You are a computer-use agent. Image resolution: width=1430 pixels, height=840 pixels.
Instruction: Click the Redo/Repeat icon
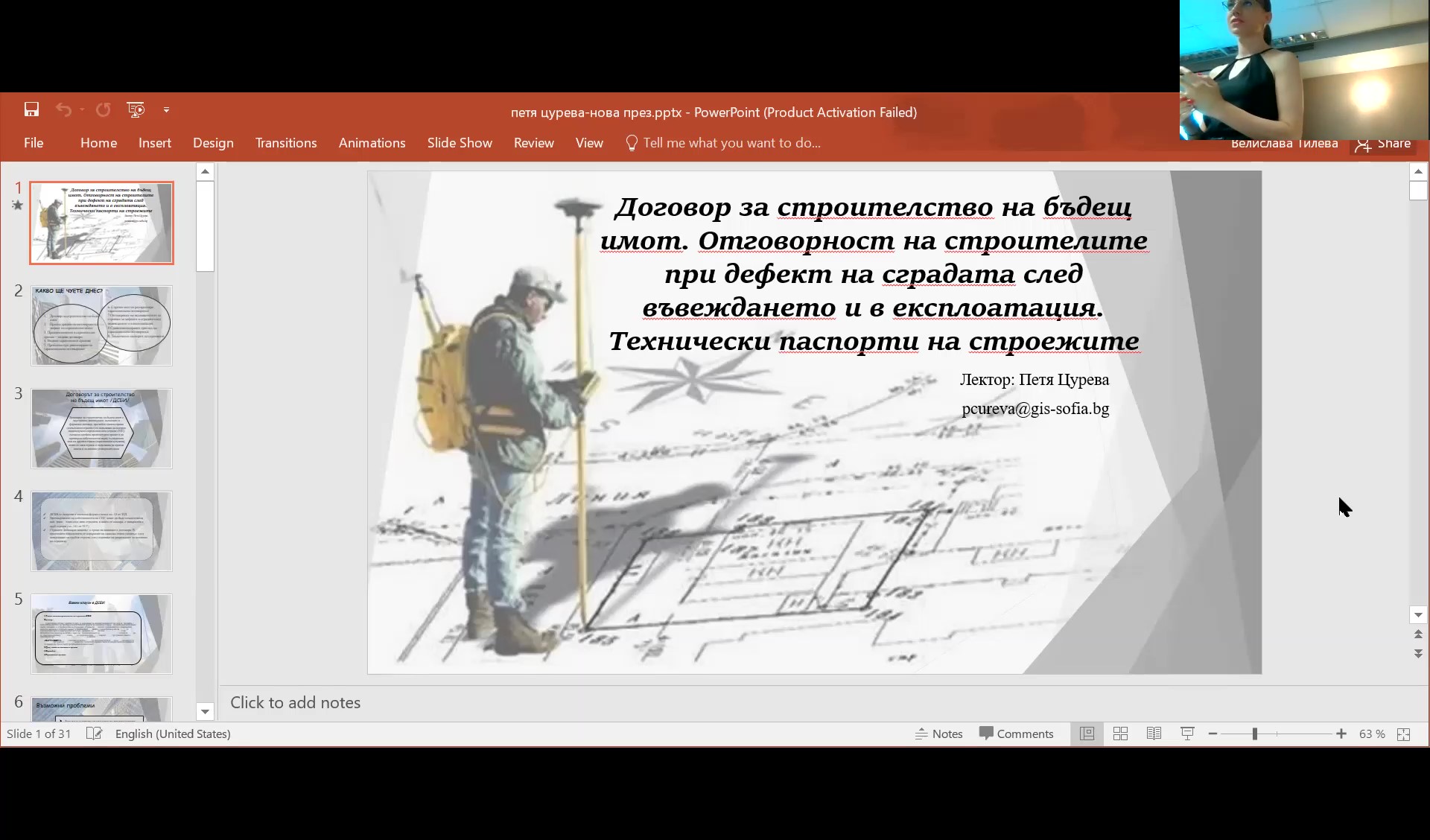pos(104,110)
